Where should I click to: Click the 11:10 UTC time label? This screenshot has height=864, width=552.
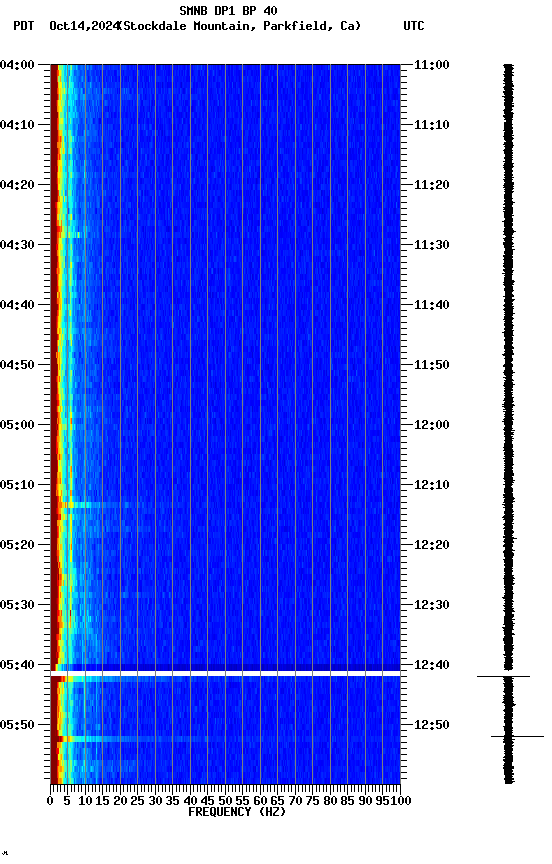pyautogui.click(x=432, y=125)
